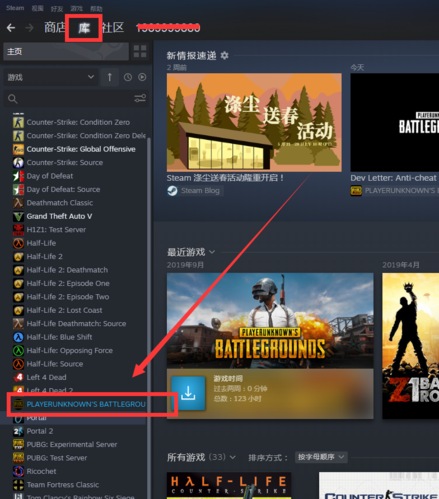Go back with the left arrow
This screenshot has height=499, width=439.
pos(11,28)
